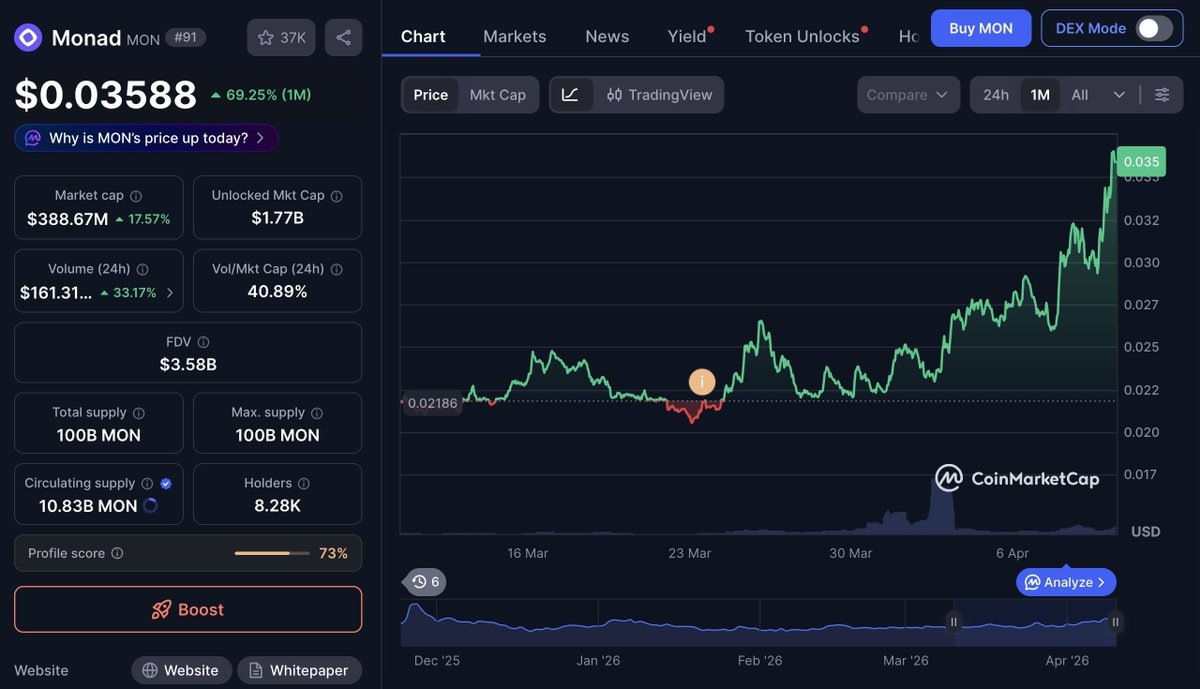Click Volume (24h) info icon
Viewport: 1200px width, 689px height.
(x=143, y=269)
